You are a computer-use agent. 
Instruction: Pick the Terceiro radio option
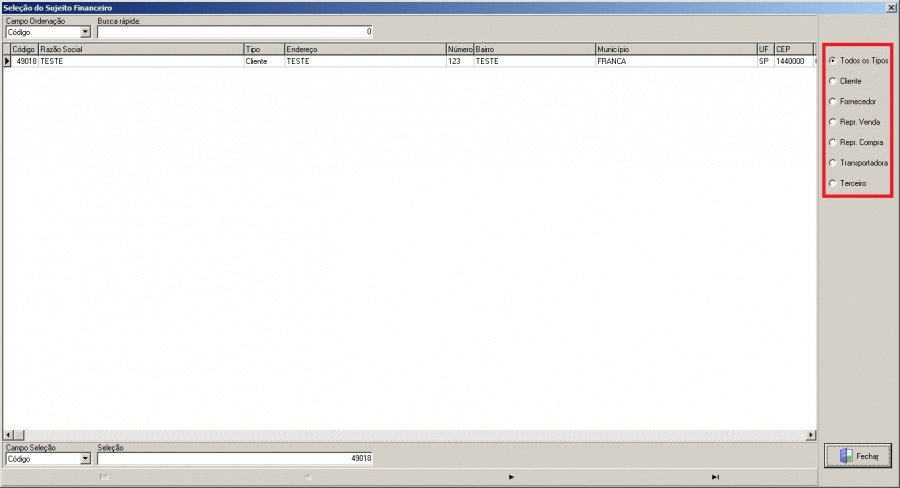[847, 184]
